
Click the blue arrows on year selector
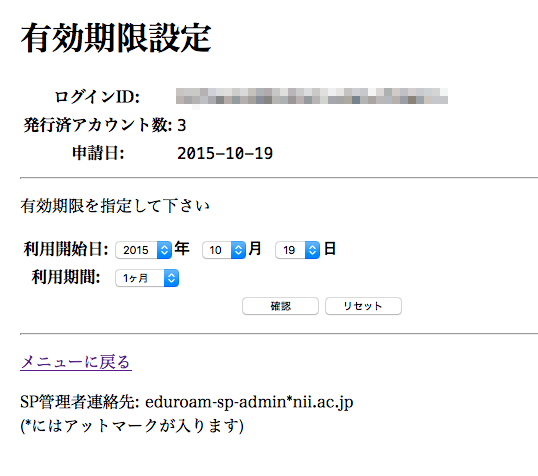click(x=164, y=250)
